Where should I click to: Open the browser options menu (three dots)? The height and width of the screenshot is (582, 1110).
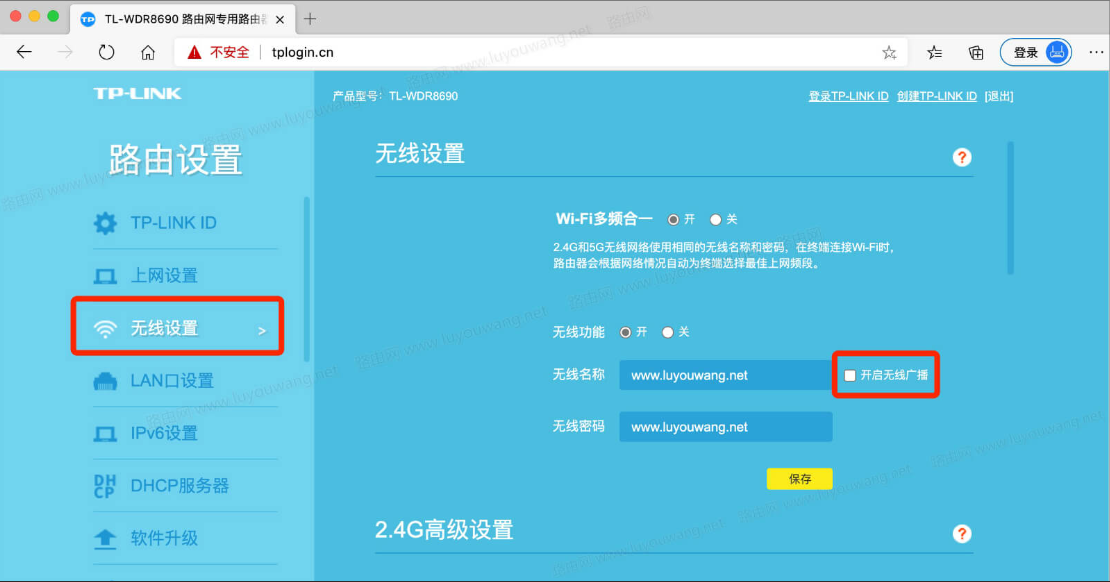pyautogui.click(x=1095, y=52)
